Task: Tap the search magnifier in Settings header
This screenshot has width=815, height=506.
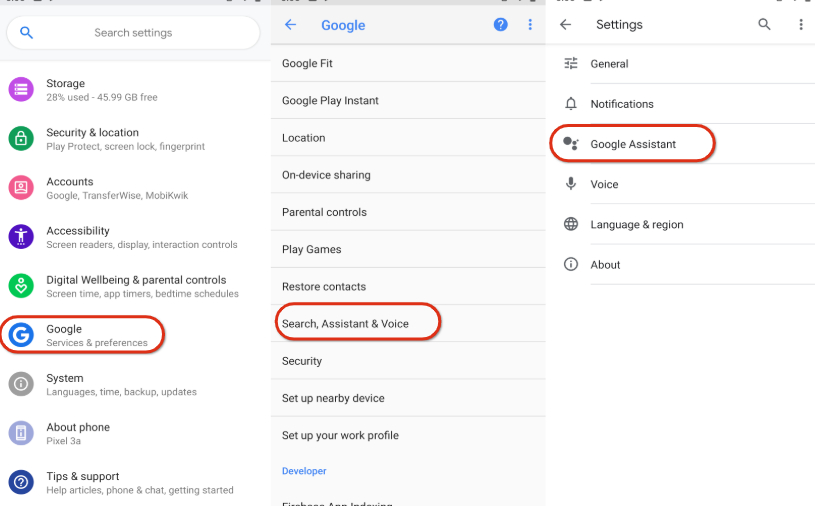Action: click(765, 25)
